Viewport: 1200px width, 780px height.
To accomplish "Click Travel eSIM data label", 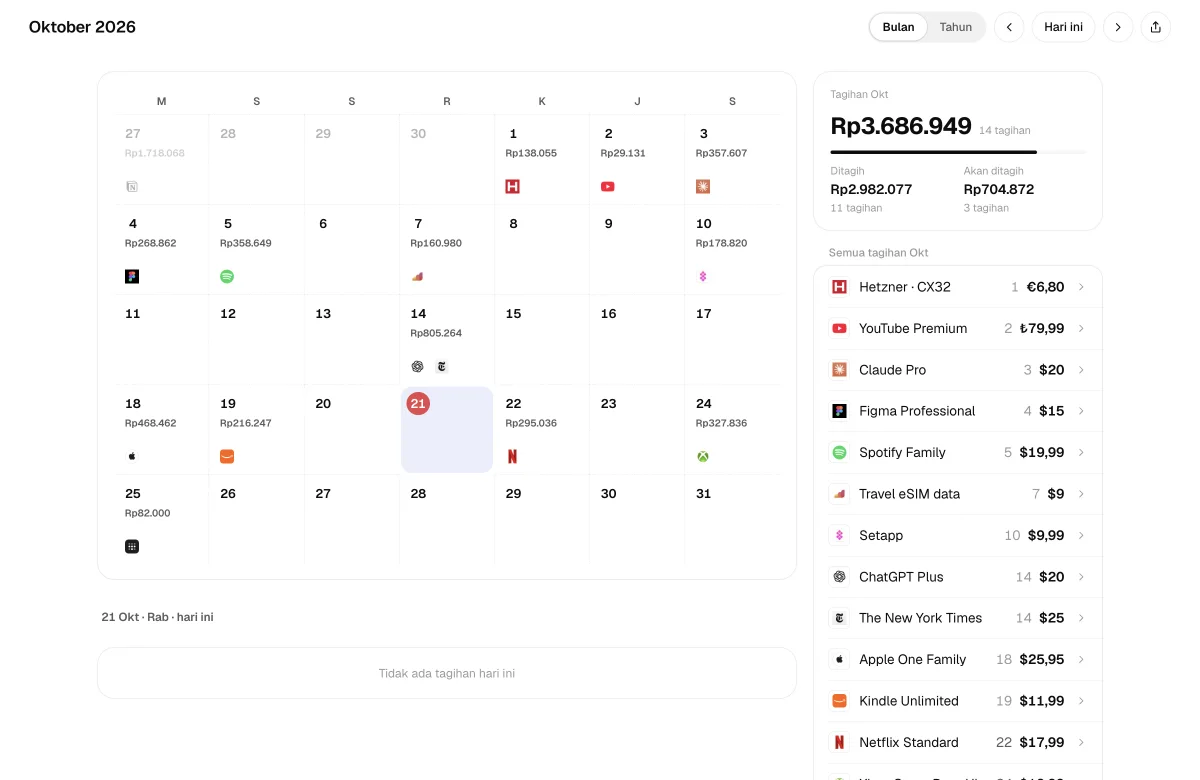I will coord(910,494).
